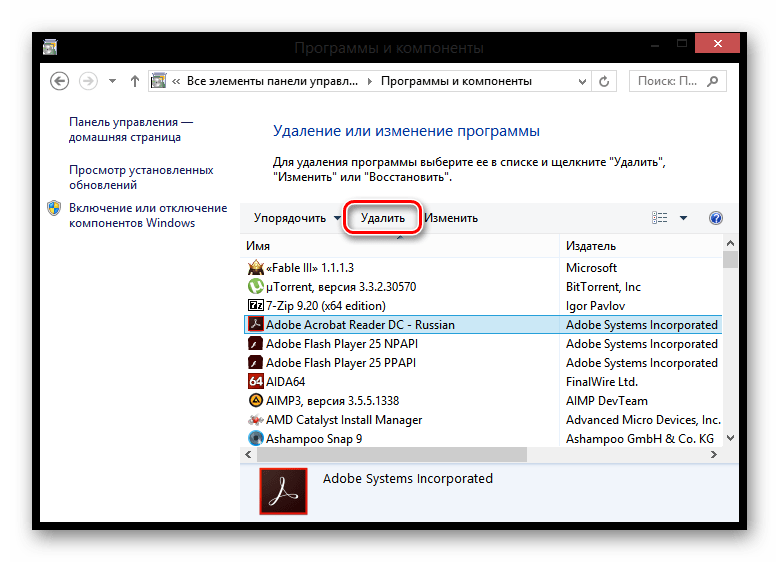Click publisher Igor Pavlov cell
The height and width of the screenshot is (562, 779).
click(x=595, y=306)
